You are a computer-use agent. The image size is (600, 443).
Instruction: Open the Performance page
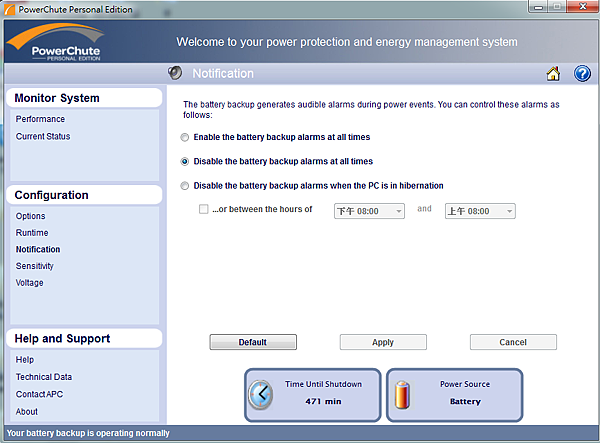pos(40,119)
